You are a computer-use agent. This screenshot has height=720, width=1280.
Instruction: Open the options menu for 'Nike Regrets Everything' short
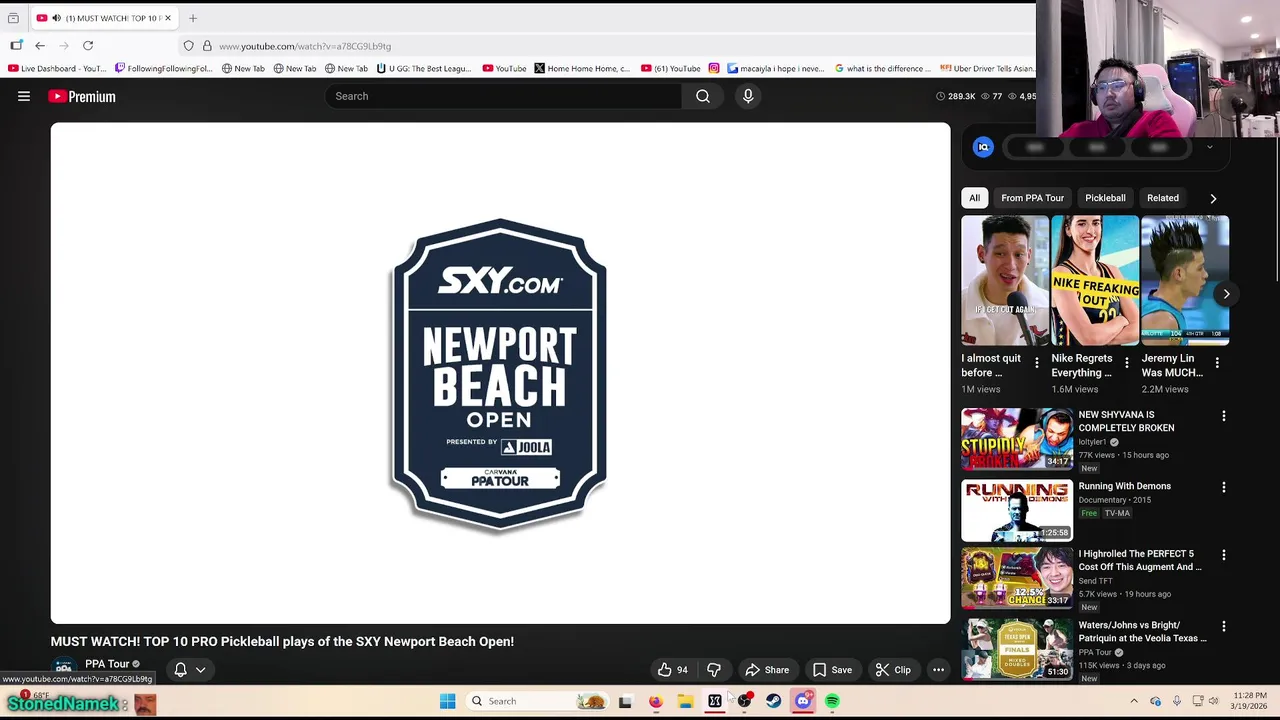(x=1126, y=363)
